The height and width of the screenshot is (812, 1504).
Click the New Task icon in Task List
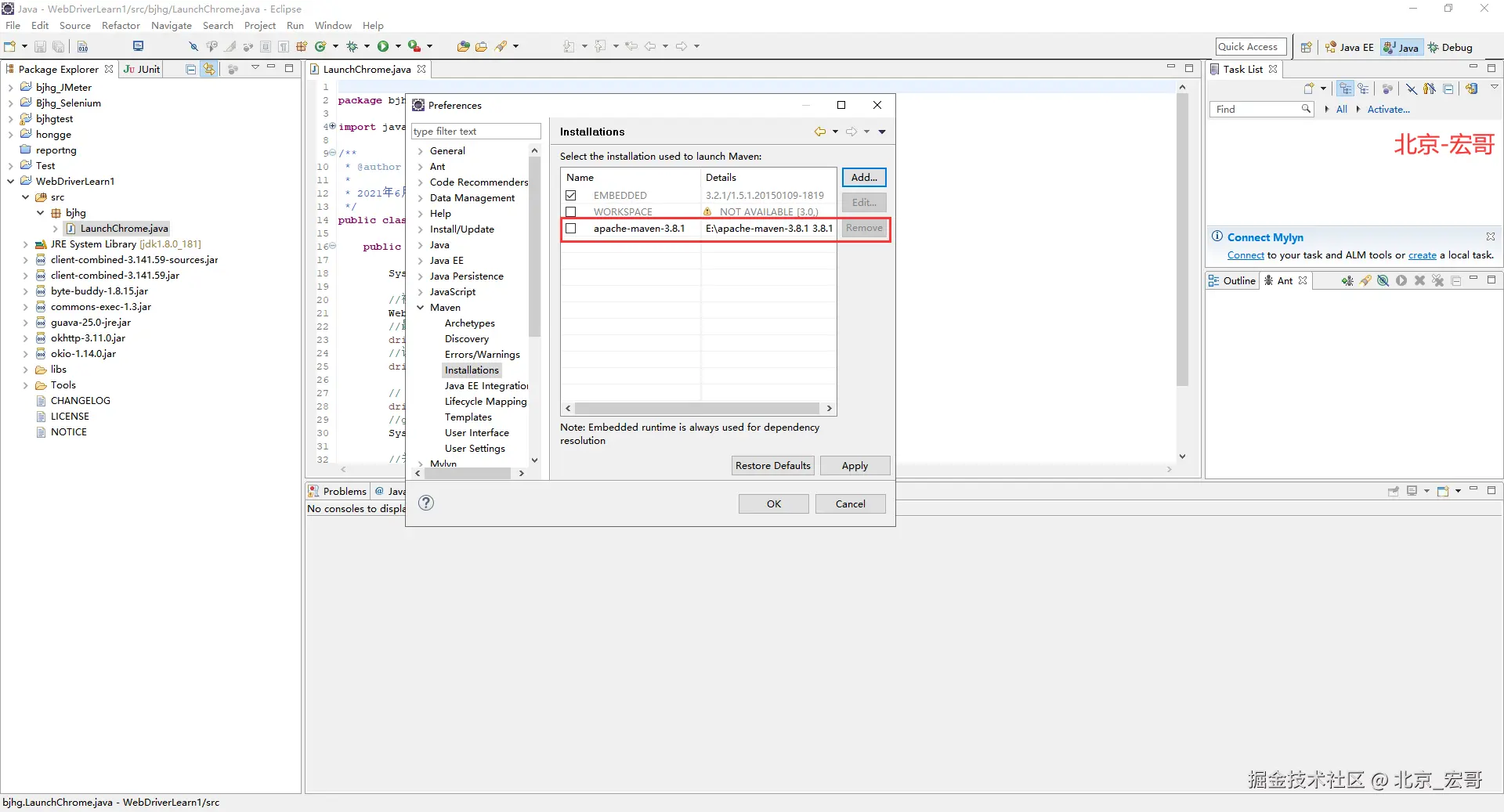click(1308, 88)
